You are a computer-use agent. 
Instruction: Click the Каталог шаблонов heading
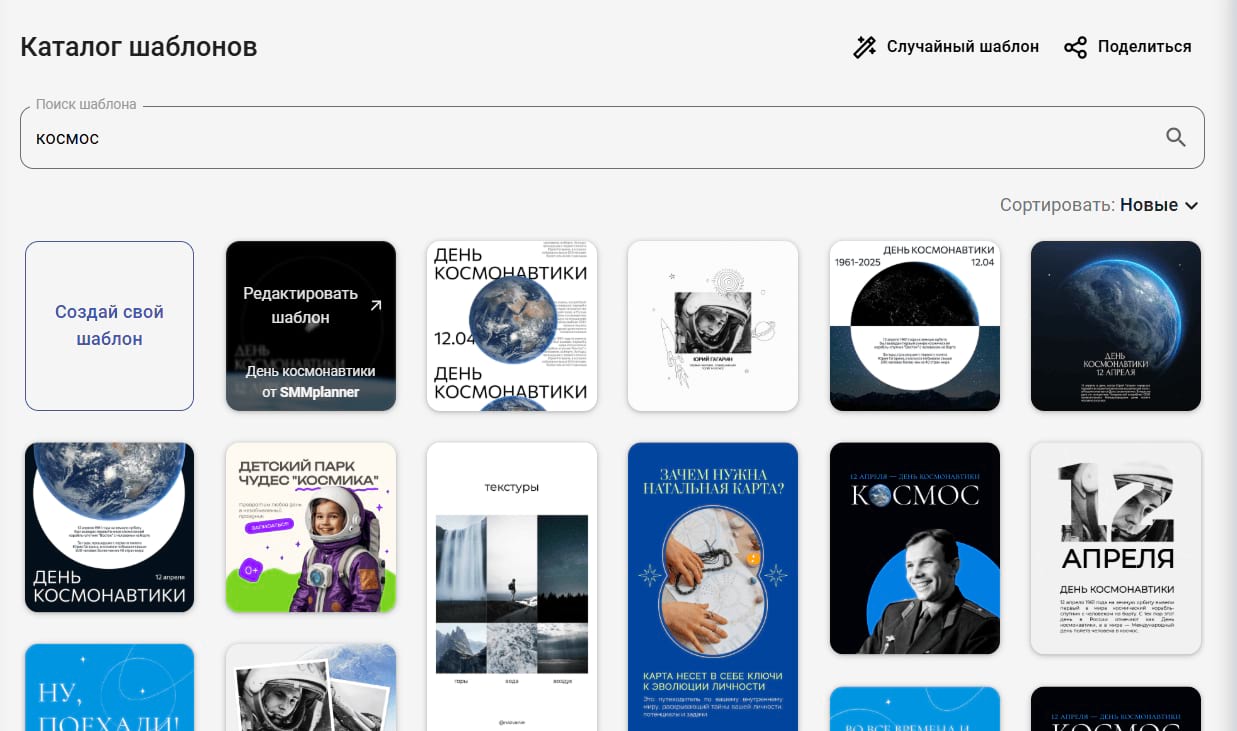[x=139, y=47]
